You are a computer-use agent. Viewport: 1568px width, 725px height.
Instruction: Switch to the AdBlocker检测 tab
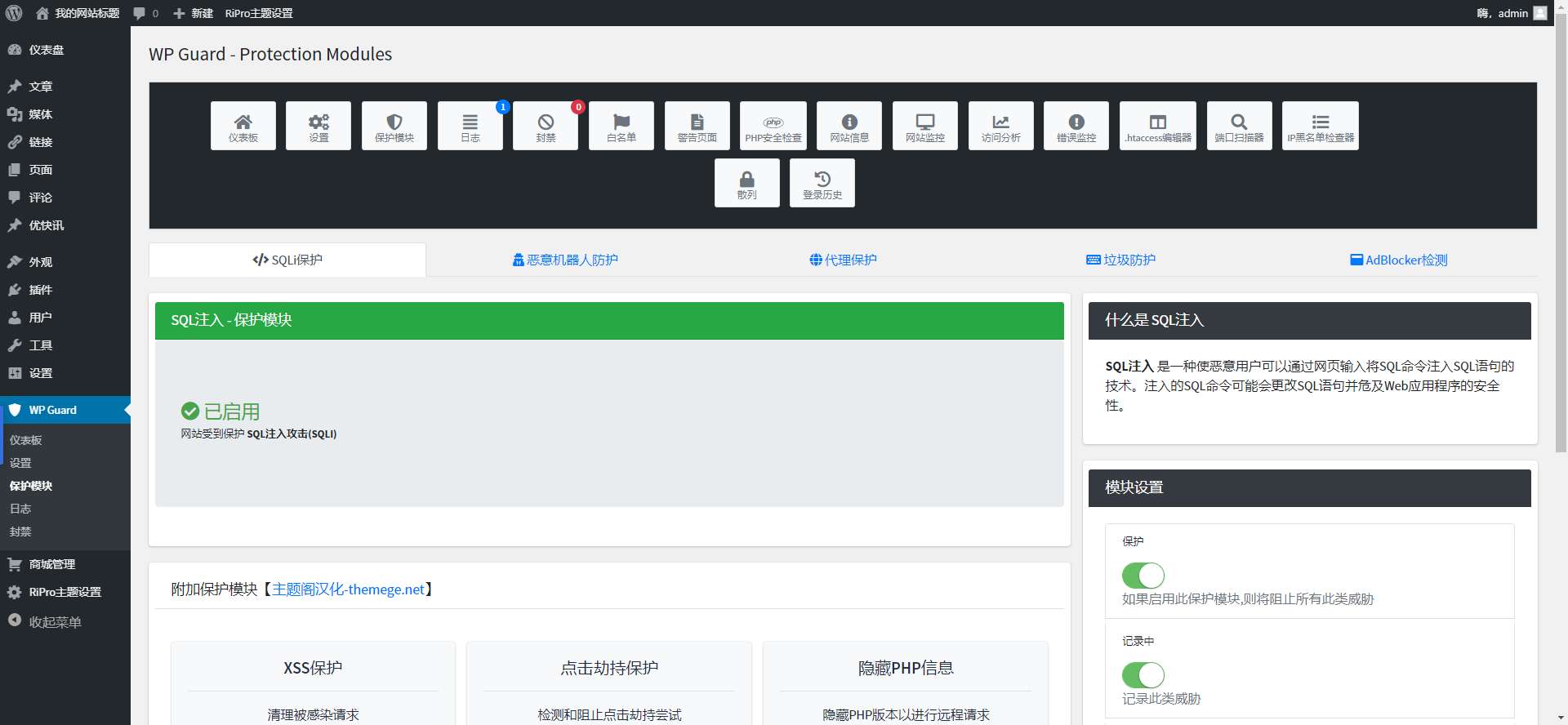pyautogui.click(x=1399, y=260)
